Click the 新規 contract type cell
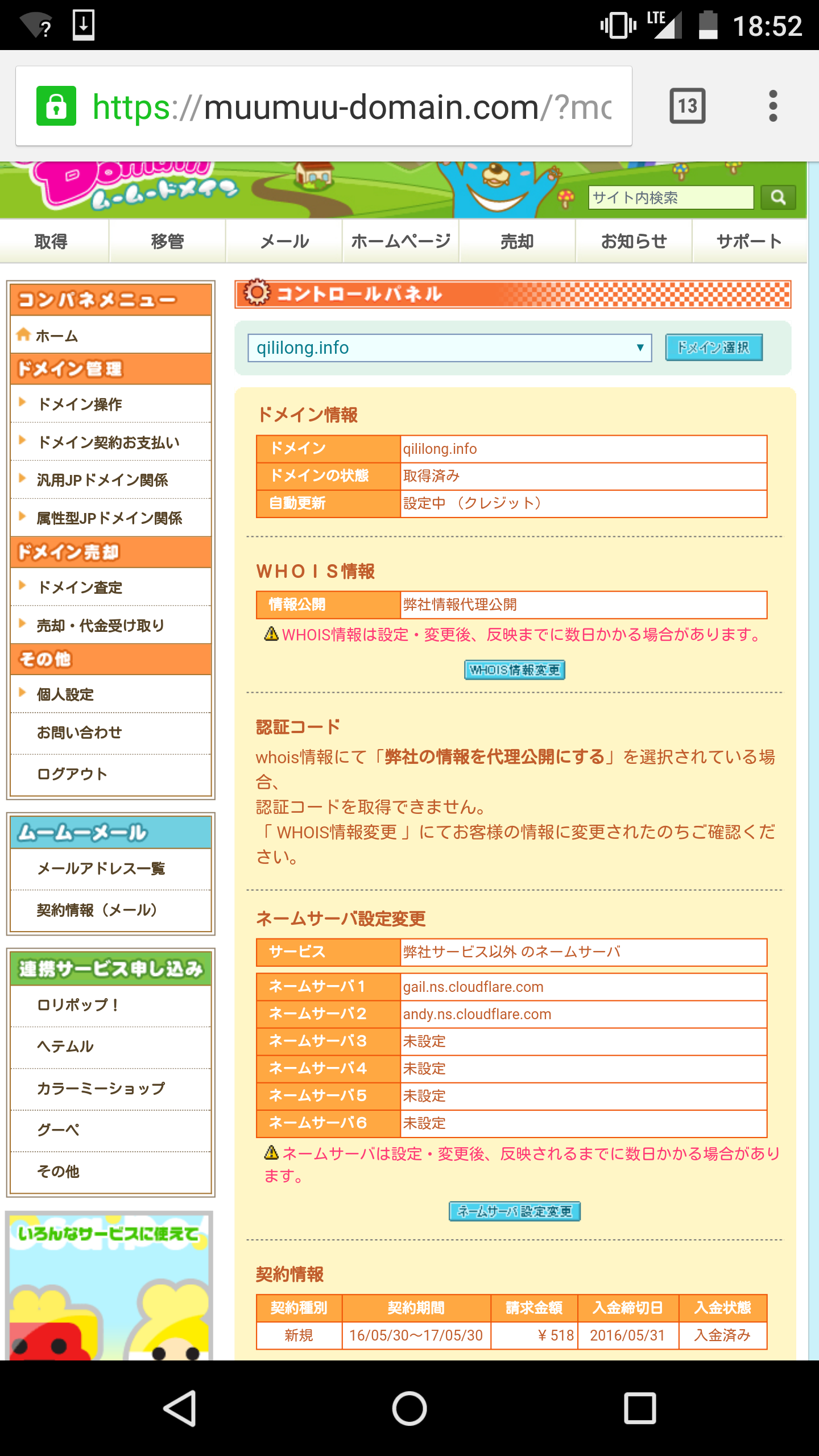Screen dimensions: 819x1456 (299, 1335)
